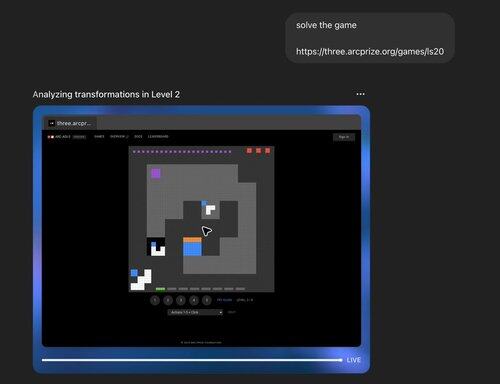Select action button 1
Viewport: 500px width, 384px height.
[155, 300]
